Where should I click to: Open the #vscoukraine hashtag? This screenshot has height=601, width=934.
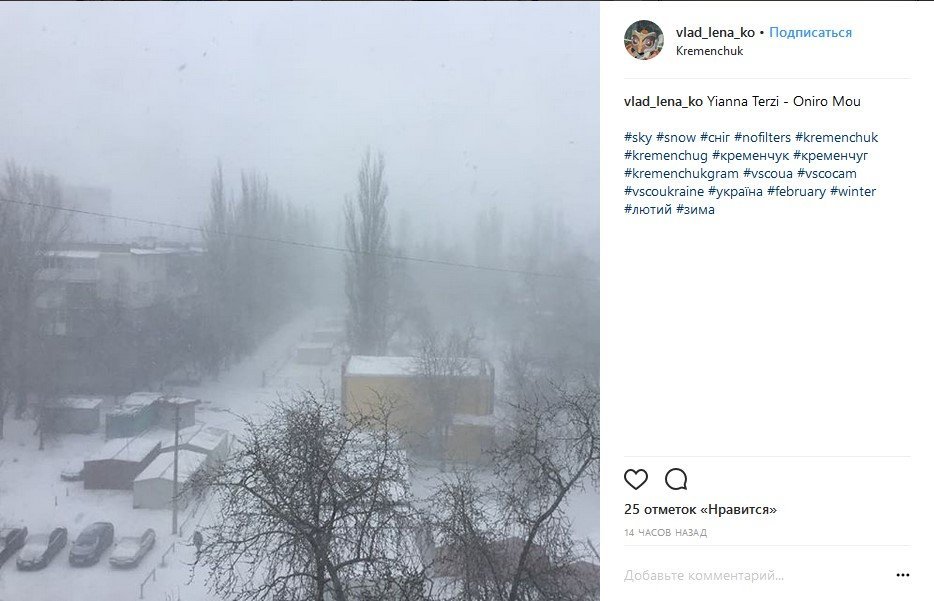tap(664, 192)
